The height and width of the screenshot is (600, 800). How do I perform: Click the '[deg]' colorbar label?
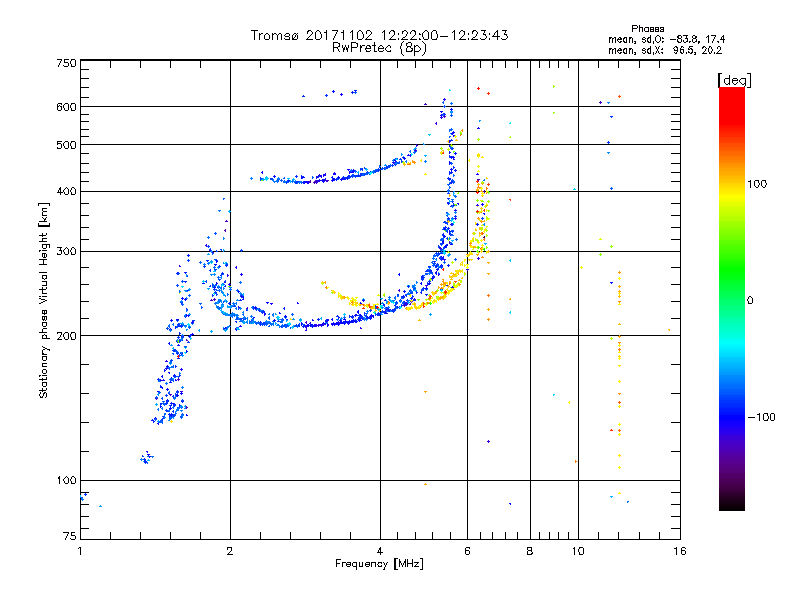pyautogui.click(x=734, y=80)
